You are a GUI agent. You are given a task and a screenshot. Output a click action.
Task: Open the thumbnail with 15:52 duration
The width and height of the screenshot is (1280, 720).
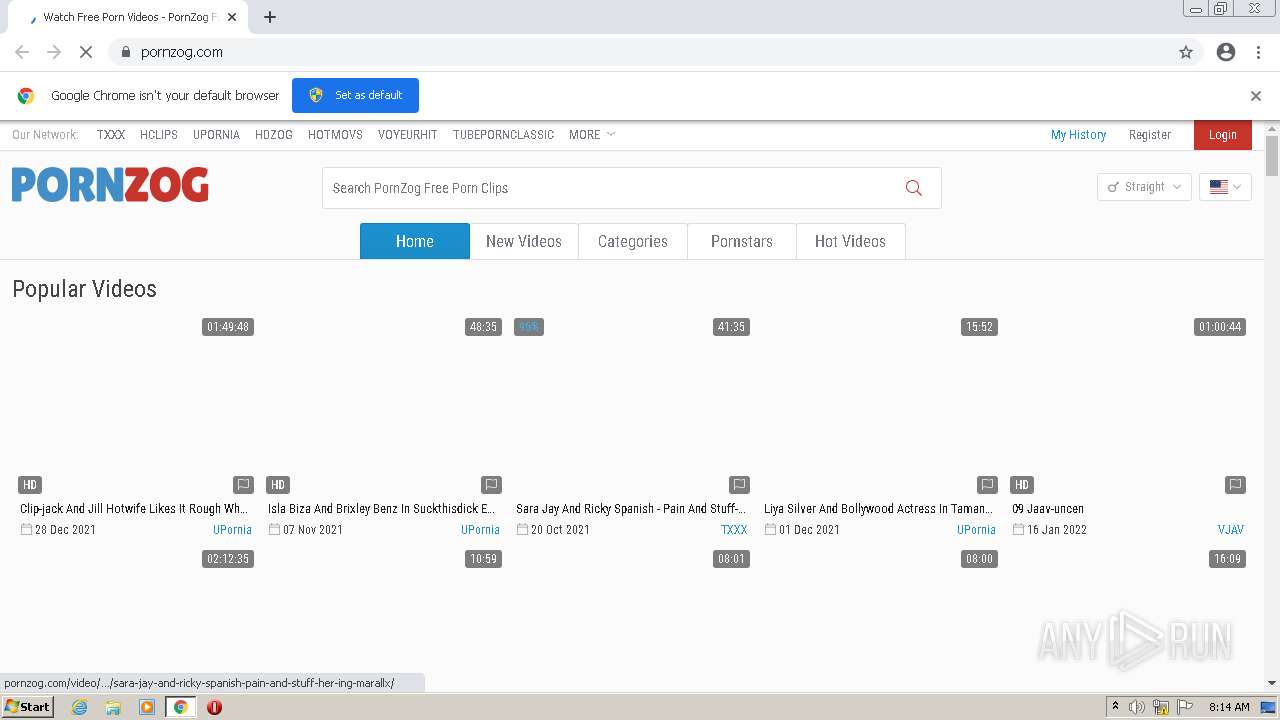pos(880,406)
